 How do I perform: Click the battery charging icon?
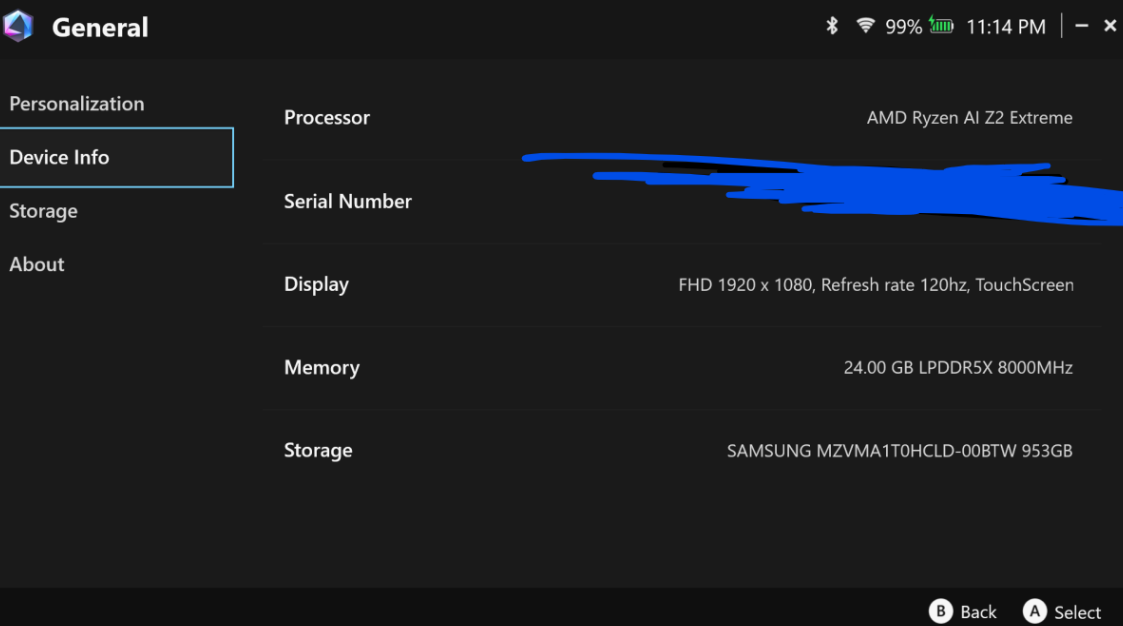click(941, 26)
